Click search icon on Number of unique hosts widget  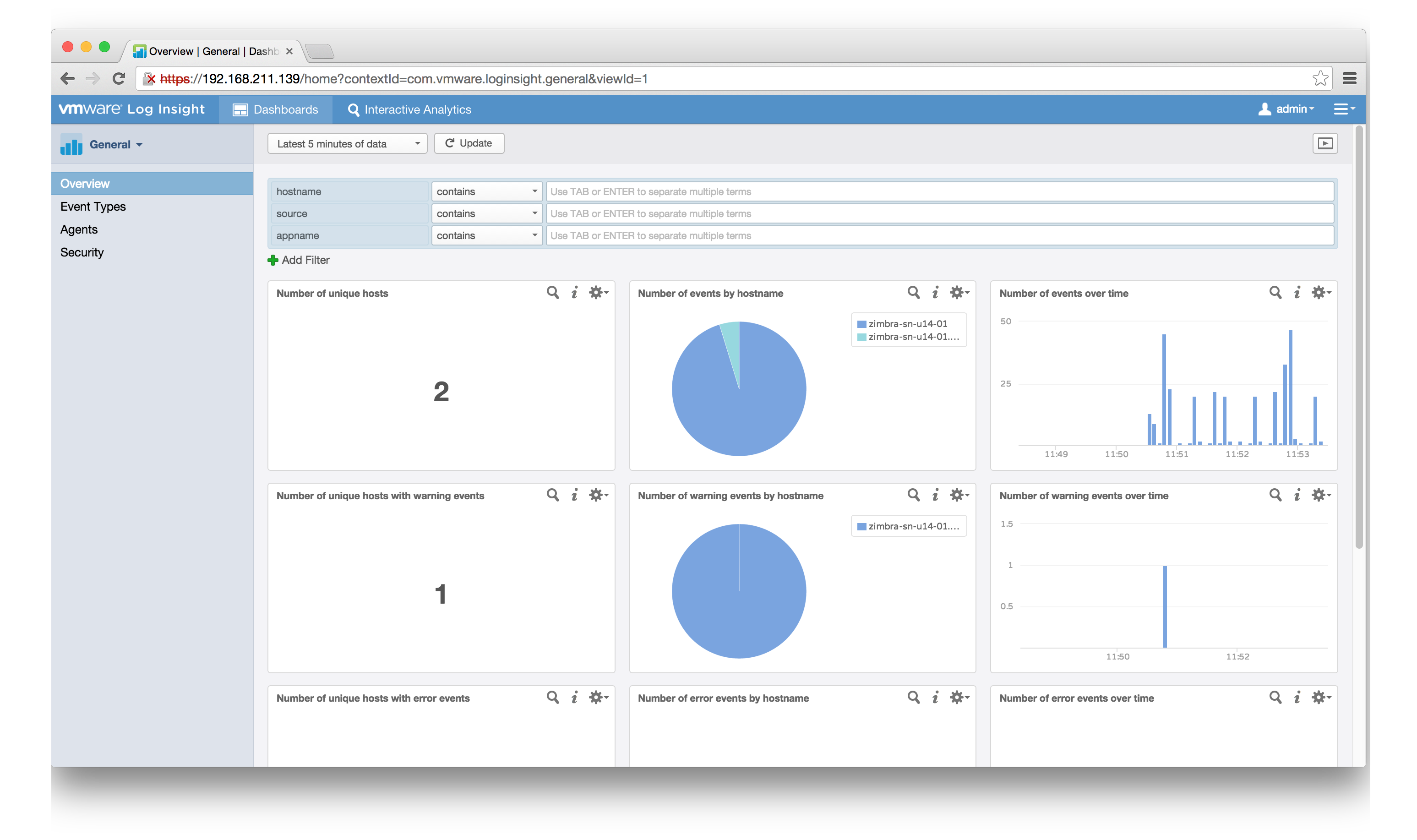tap(552, 292)
